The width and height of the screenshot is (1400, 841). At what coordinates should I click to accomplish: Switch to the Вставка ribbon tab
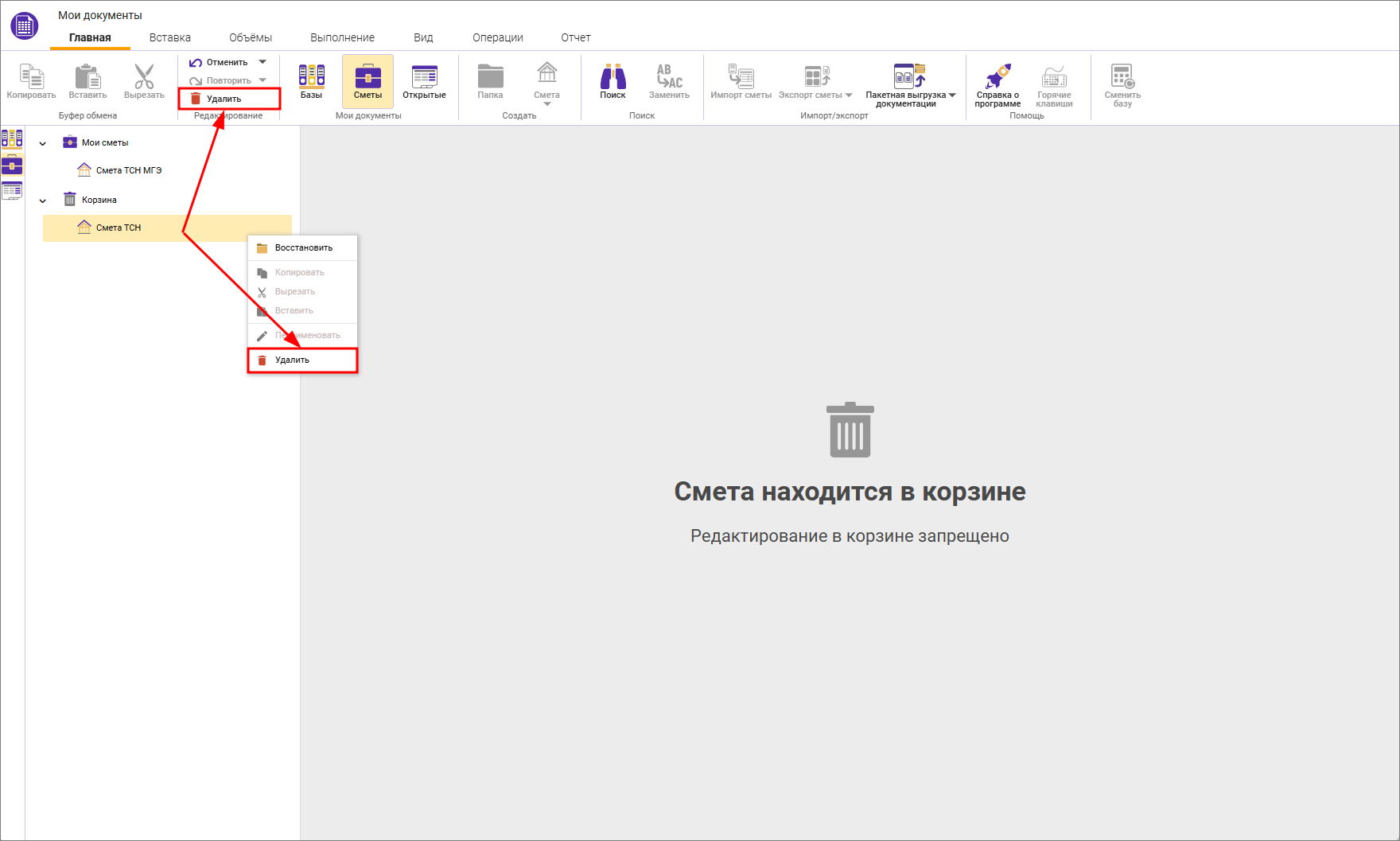click(169, 37)
